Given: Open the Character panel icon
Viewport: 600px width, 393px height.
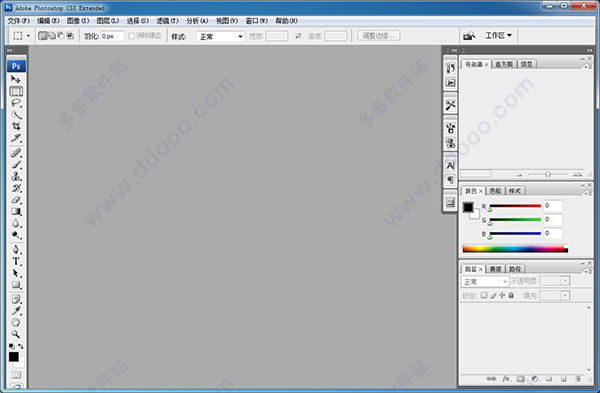Looking at the screenshot, I should tap(450, 165).
